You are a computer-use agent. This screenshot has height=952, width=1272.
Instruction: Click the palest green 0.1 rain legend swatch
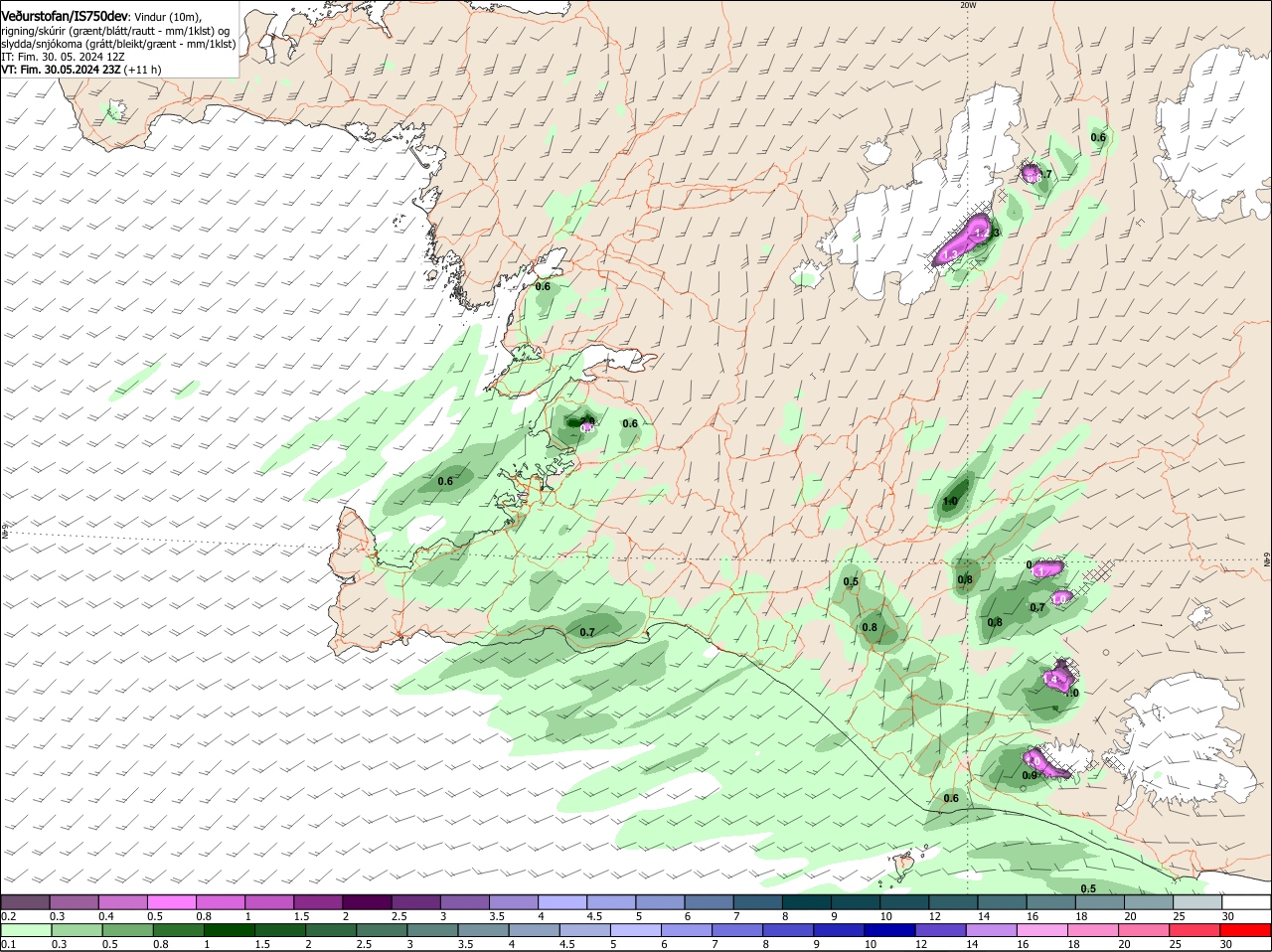25,930
